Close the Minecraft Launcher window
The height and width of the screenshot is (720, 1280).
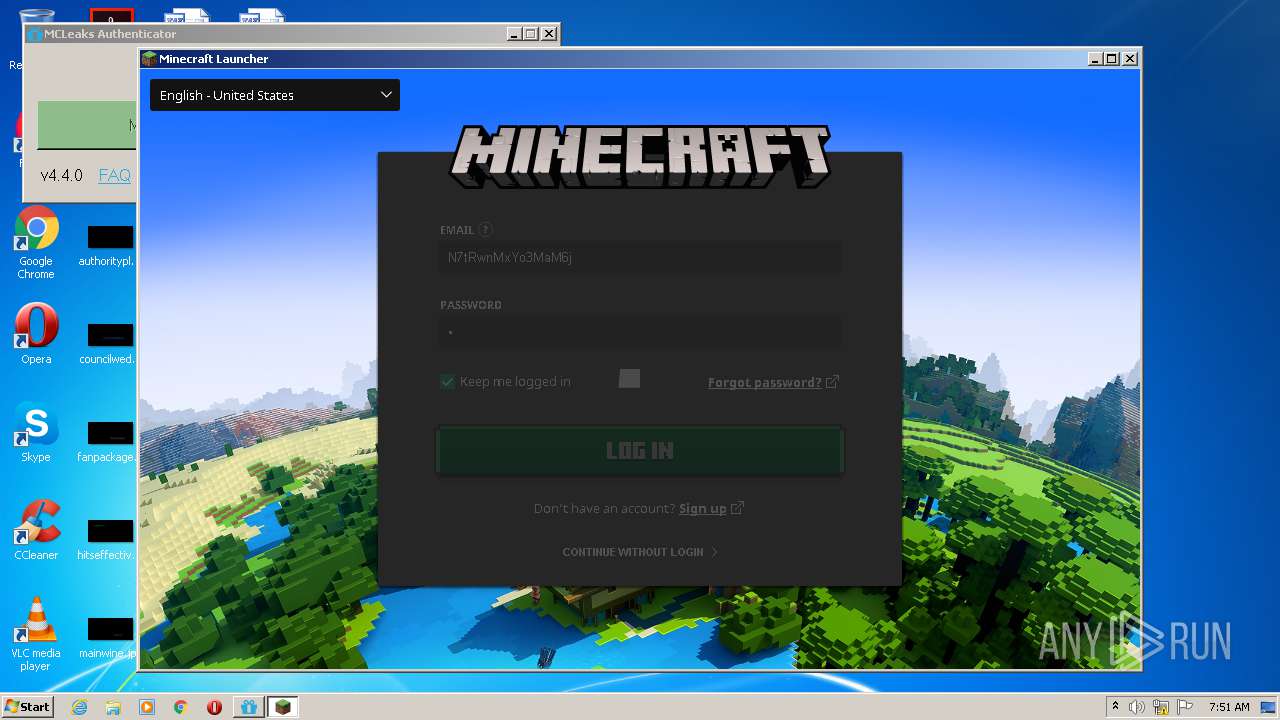click(1130, 59)
